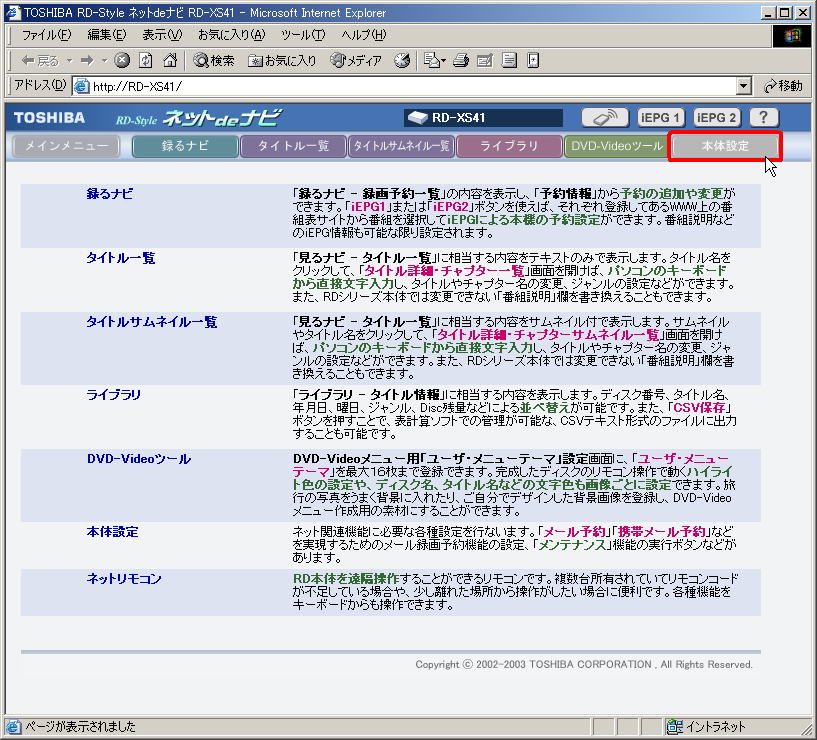
Task: Open the 表示(V) menu
Action: (x=162, y=35)
